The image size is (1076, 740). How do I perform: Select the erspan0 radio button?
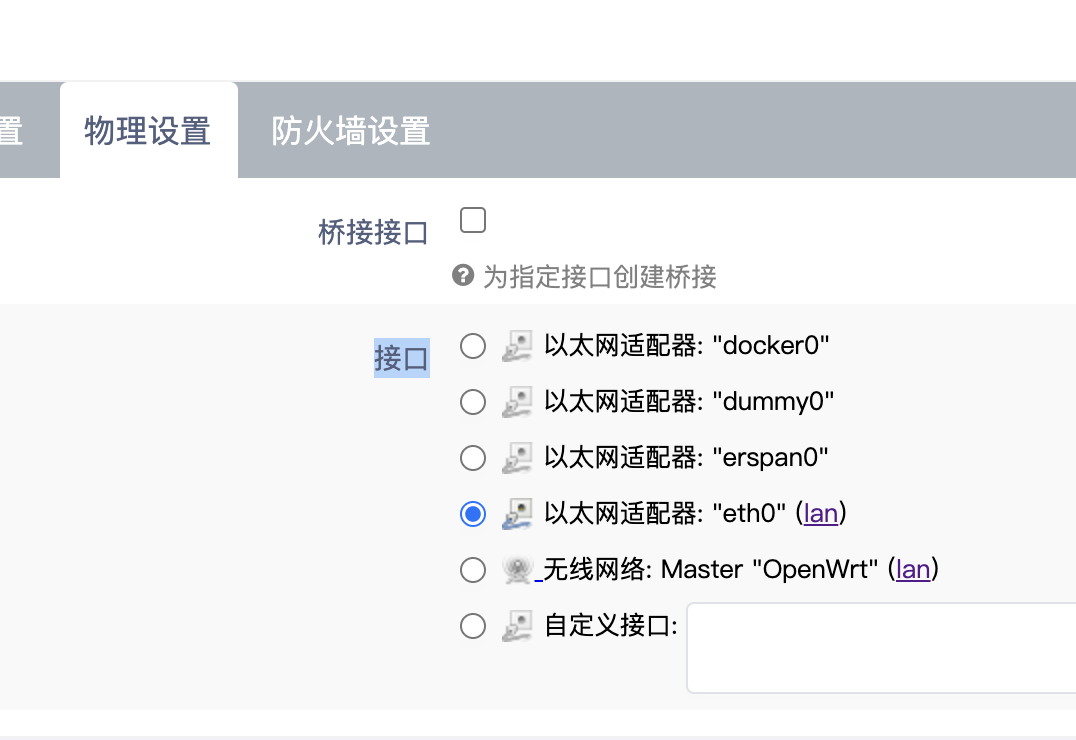(473, 458)
